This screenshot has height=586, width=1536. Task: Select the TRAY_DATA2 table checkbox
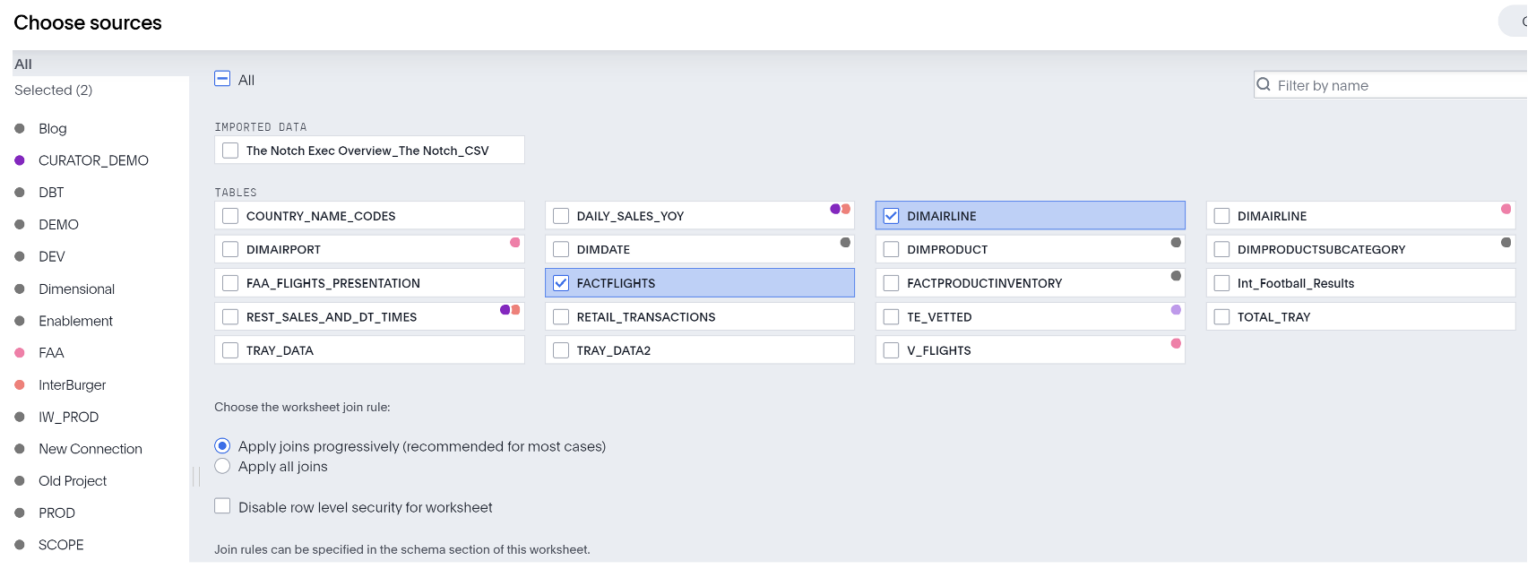point(561,349)
